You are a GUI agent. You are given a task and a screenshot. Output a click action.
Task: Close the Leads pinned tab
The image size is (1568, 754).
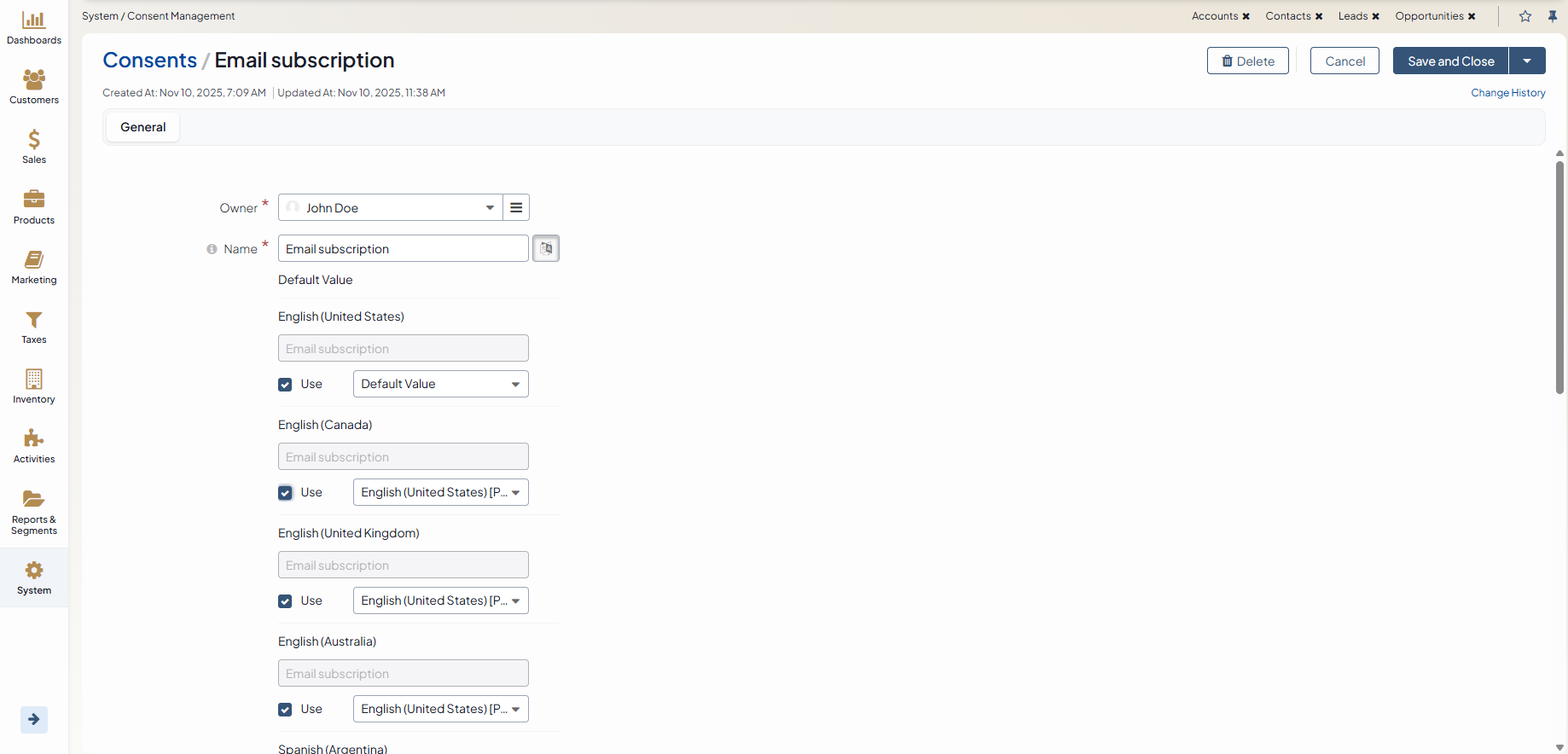pos(1375,16)
